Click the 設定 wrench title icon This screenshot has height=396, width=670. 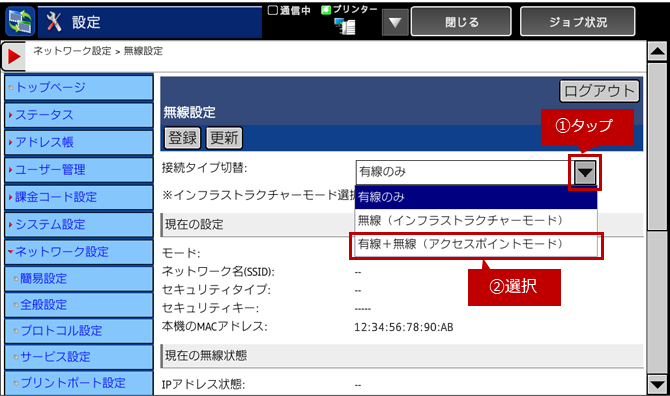coord(54,22)
